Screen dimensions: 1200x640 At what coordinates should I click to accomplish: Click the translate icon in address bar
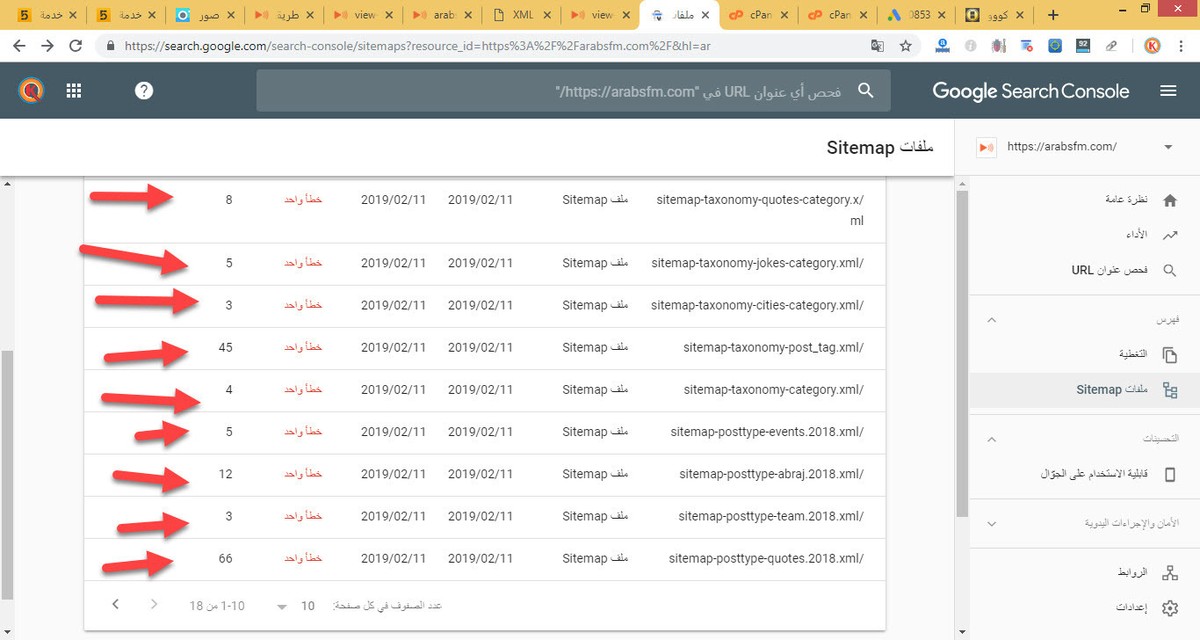pyautogui.click(x=878, y=46)
